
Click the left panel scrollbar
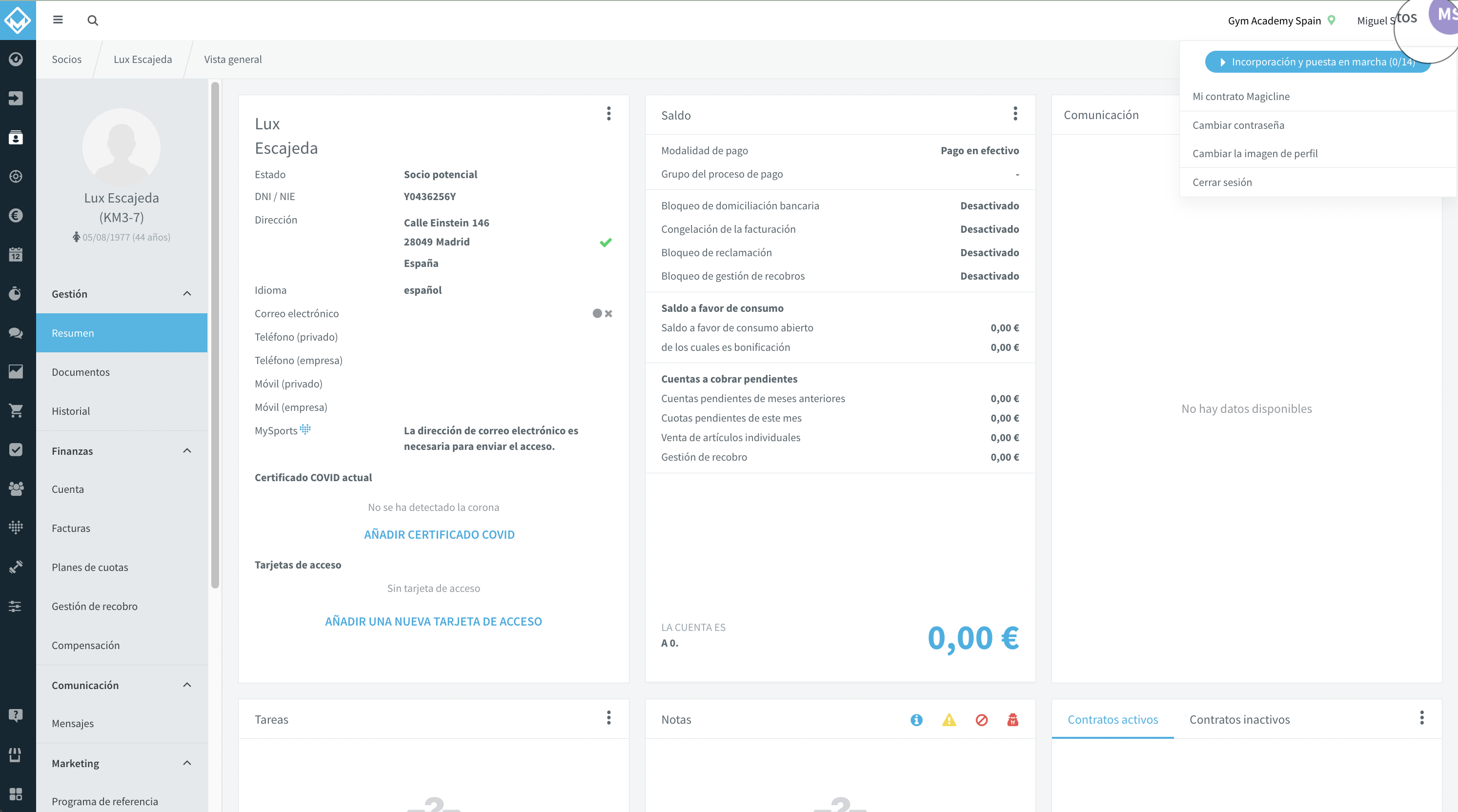click(215, 335)
